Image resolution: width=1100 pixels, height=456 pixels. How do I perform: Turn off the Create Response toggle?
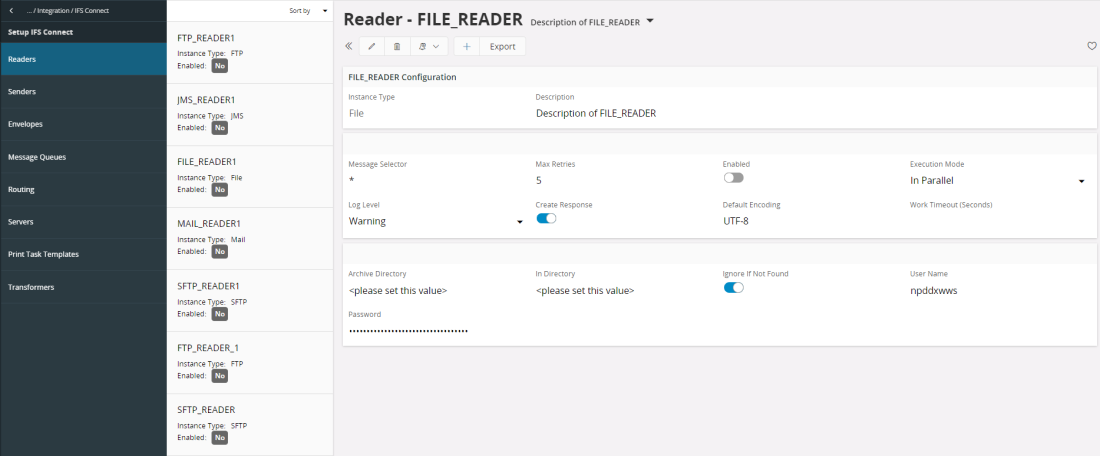point(546,218)
